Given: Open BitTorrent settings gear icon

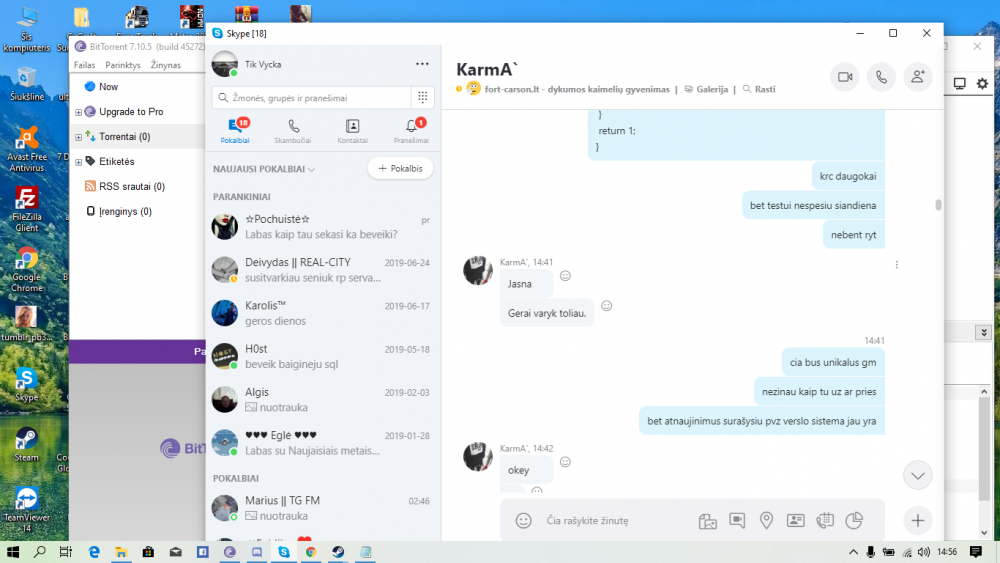Looking at the screenshot, I should pyautogui.click(x=982, y=84).
